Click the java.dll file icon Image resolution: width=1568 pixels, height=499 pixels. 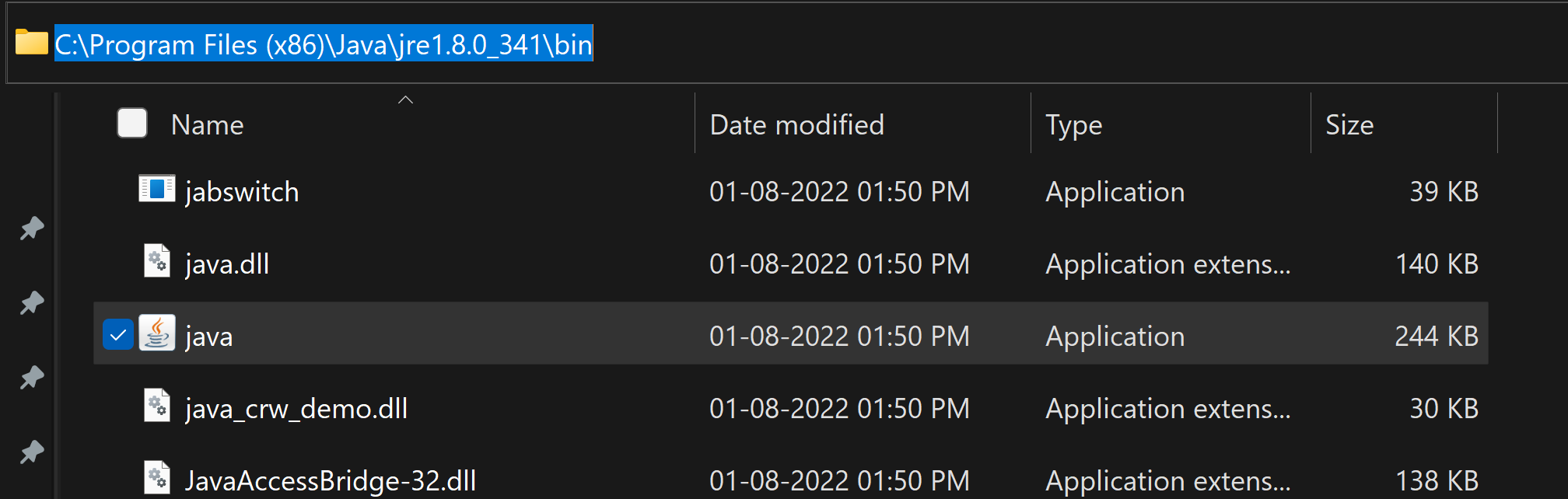point(157,261)
